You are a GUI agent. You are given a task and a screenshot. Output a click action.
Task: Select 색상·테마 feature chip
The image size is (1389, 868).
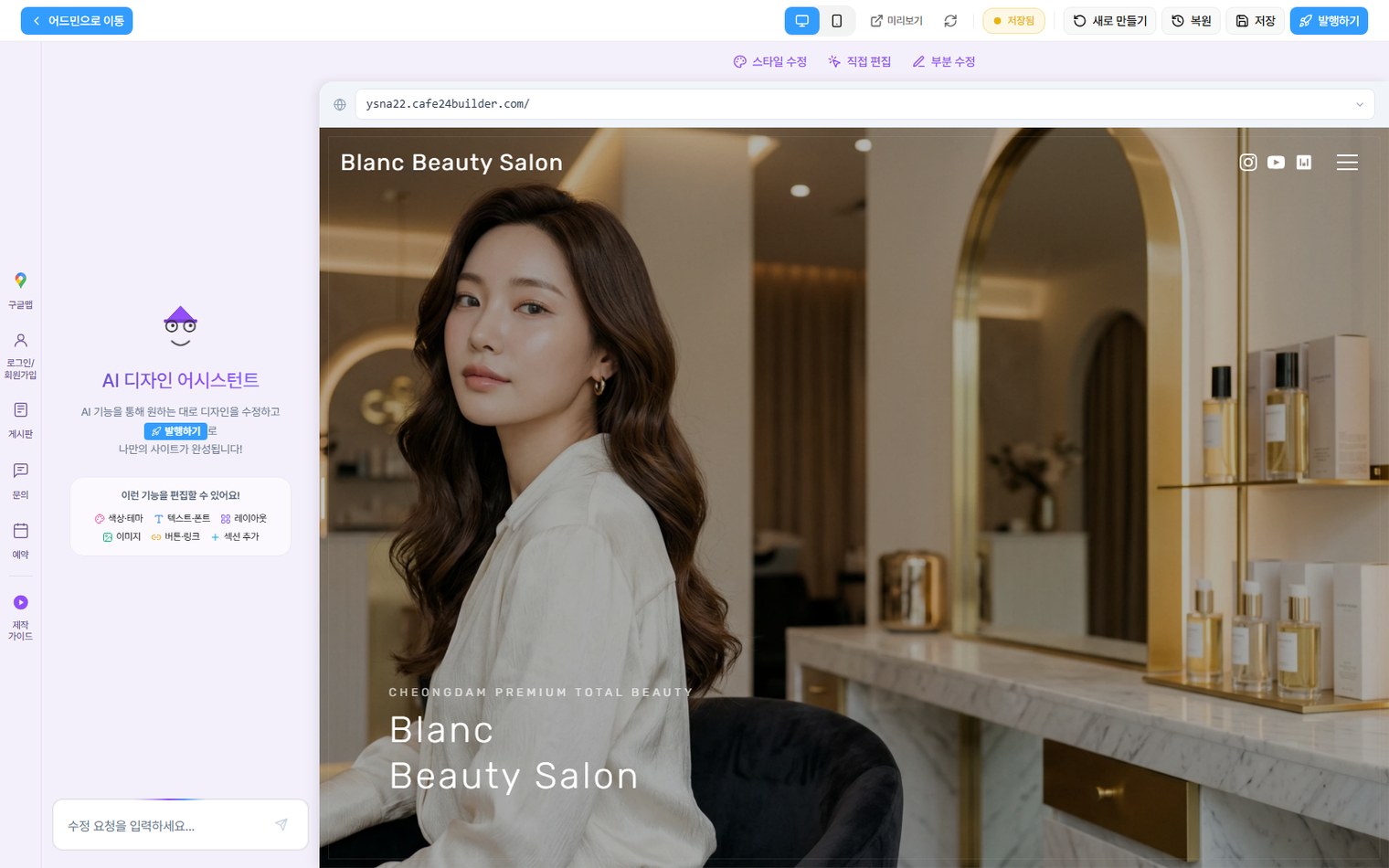119,518
